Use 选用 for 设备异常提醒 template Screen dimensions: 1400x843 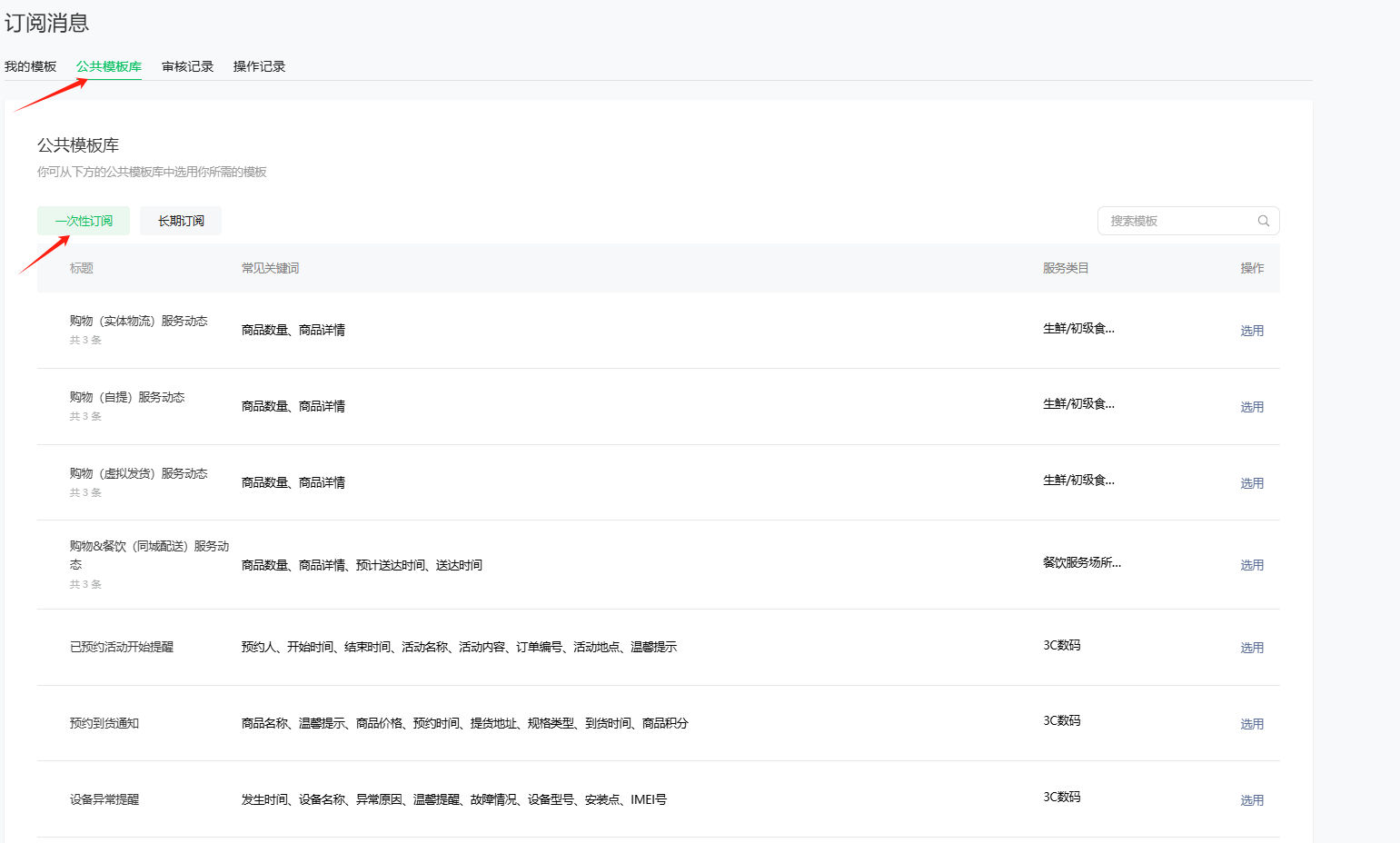point(1252,800)
